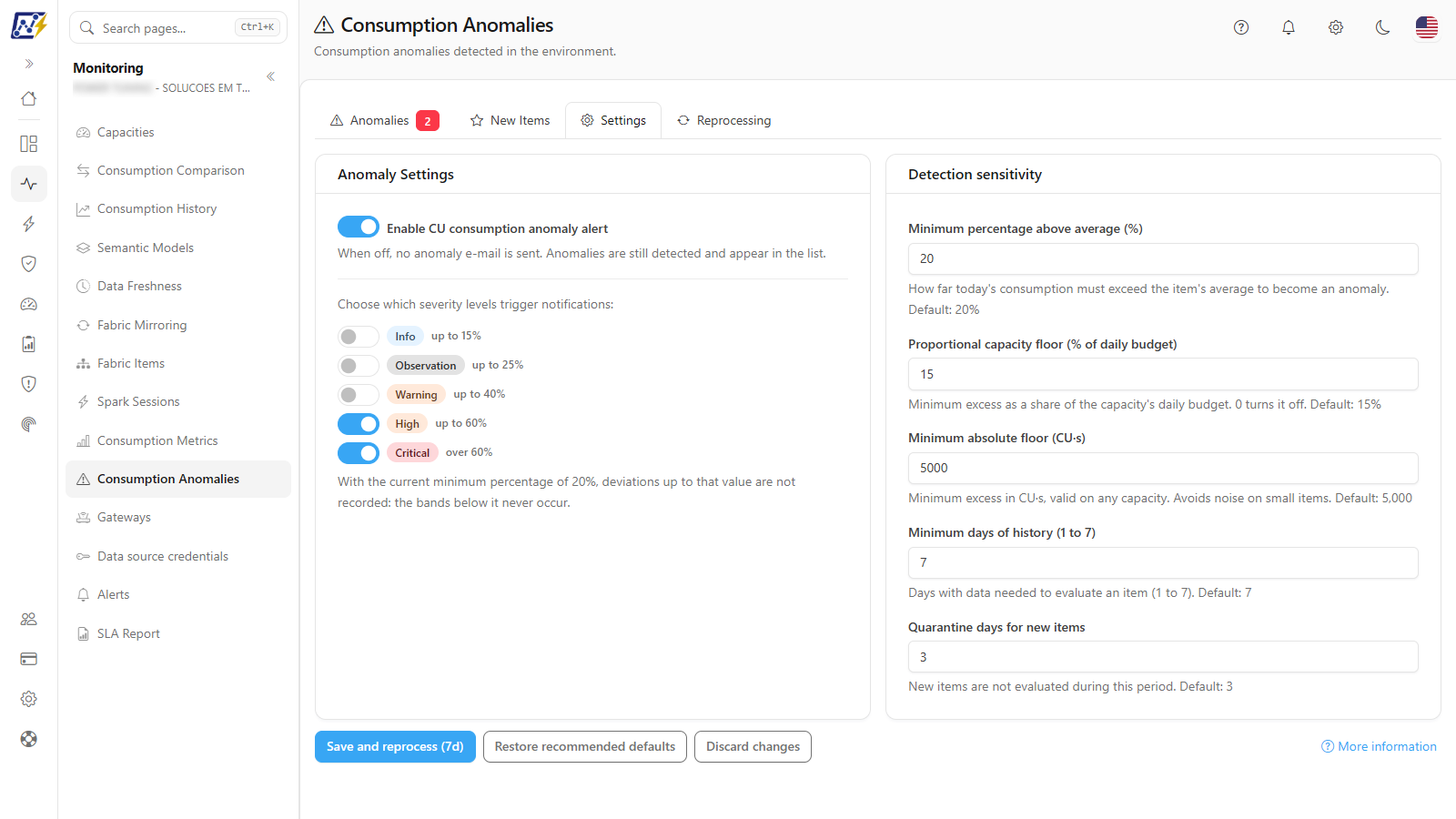1456x819 pixels.
Task: Click the Search pages box
Action: pos(178,27)
